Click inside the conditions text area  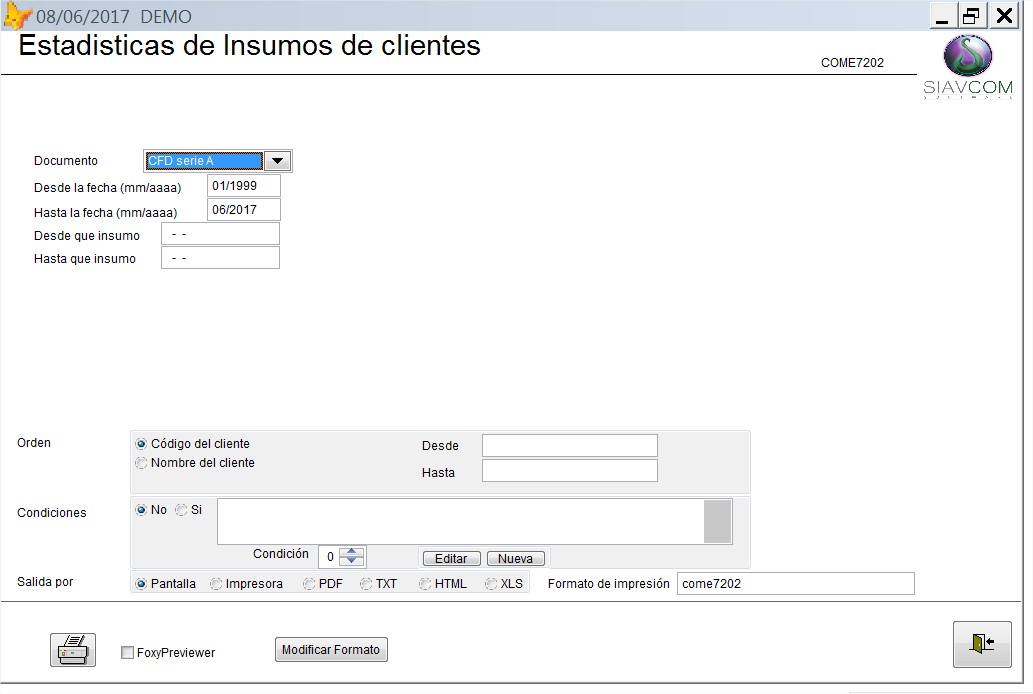coord(460,521)
